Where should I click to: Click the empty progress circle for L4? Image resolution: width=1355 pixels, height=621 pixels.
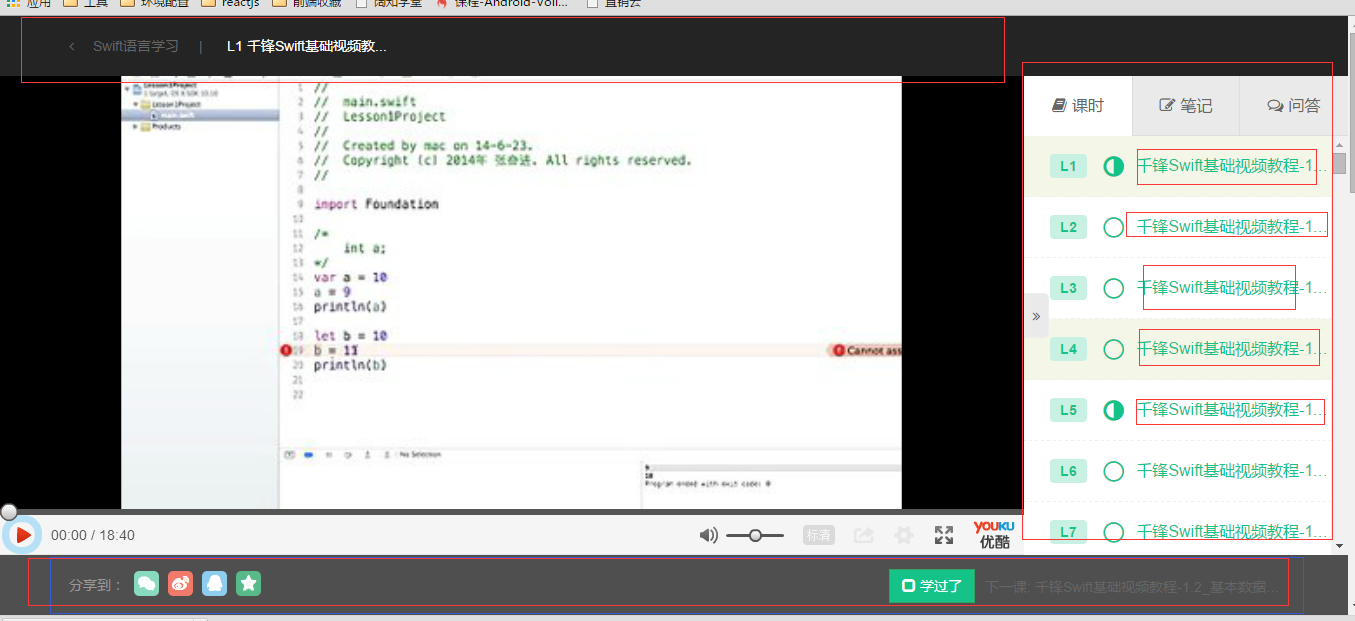point(1113,349)
